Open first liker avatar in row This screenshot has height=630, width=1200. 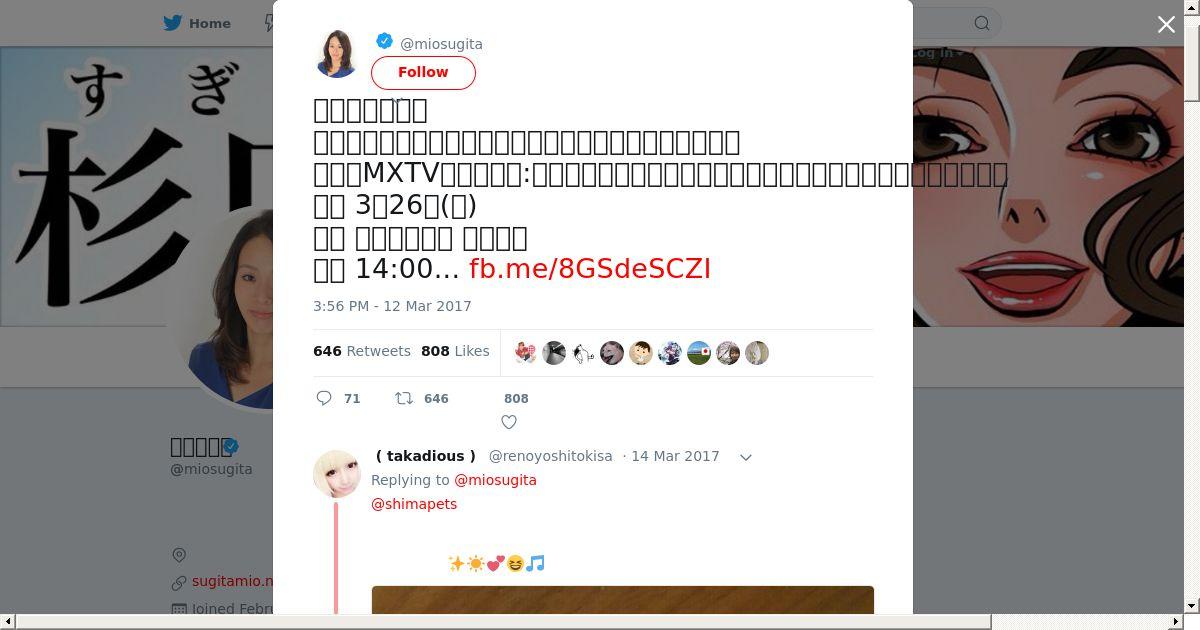pos(525,353)
